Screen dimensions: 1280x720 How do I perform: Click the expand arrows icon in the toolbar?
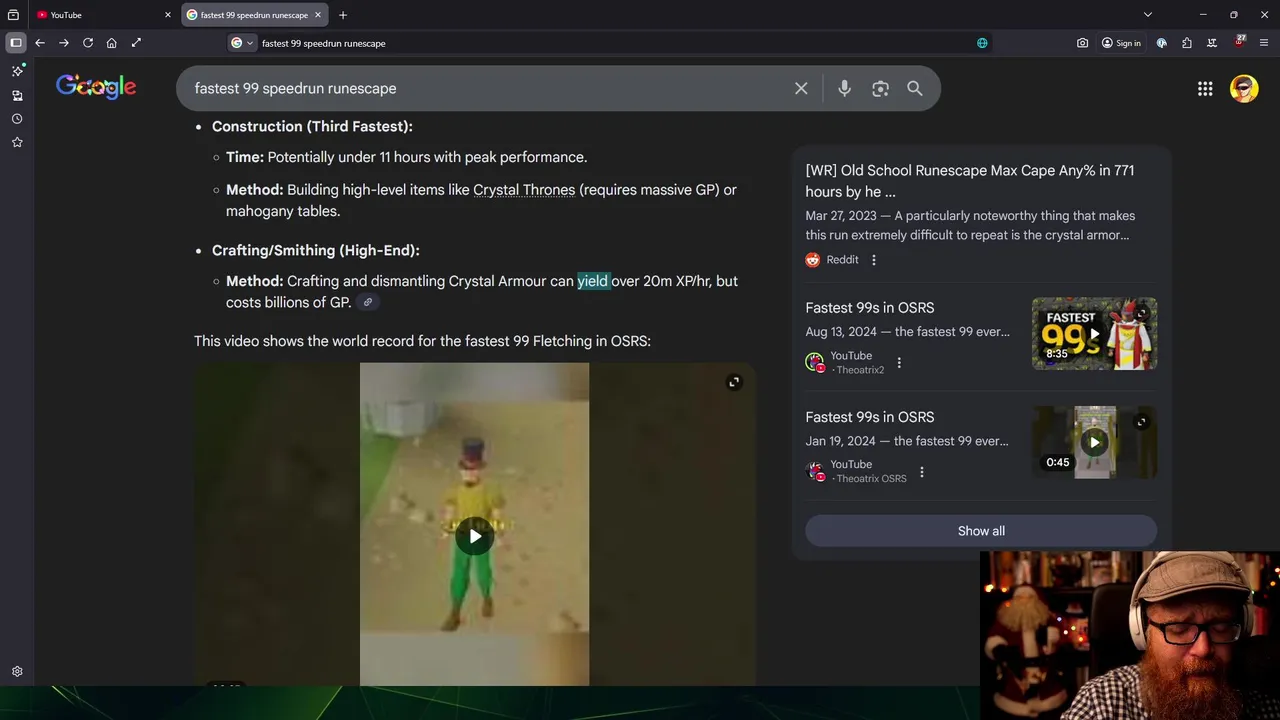[136, 43]
